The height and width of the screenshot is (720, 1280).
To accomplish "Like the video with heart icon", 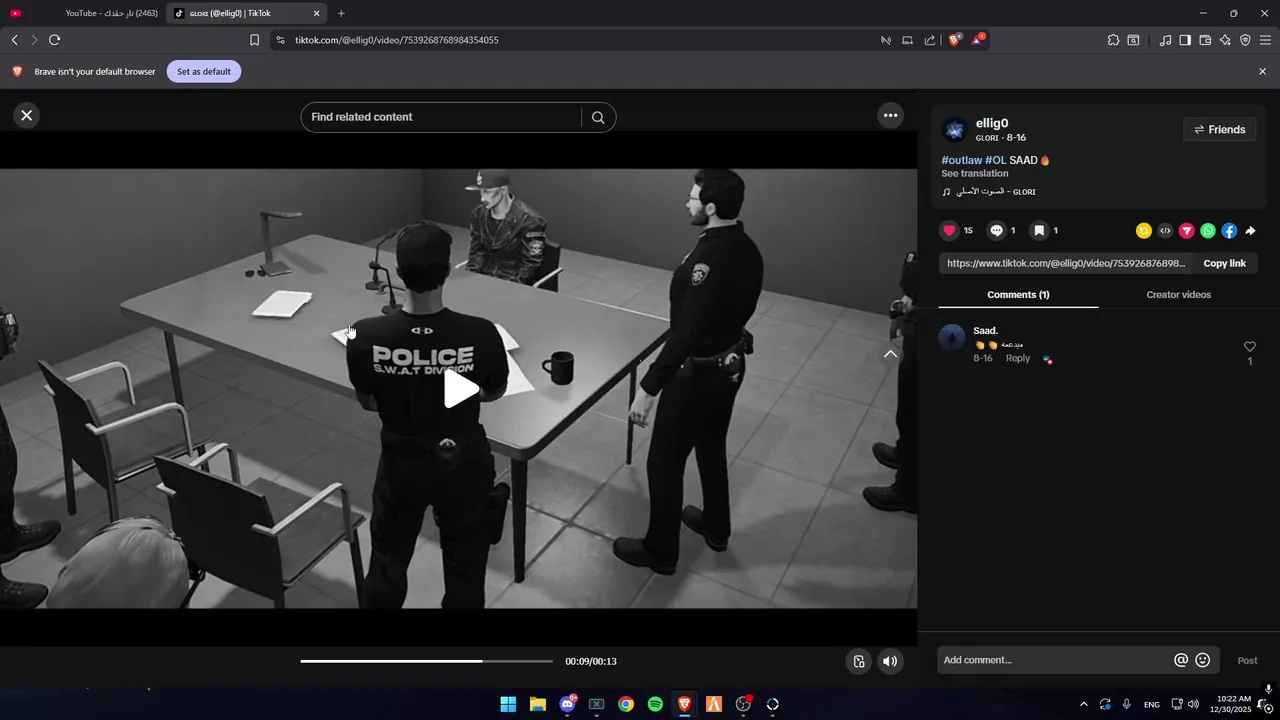I will click(x=949, y=230).
